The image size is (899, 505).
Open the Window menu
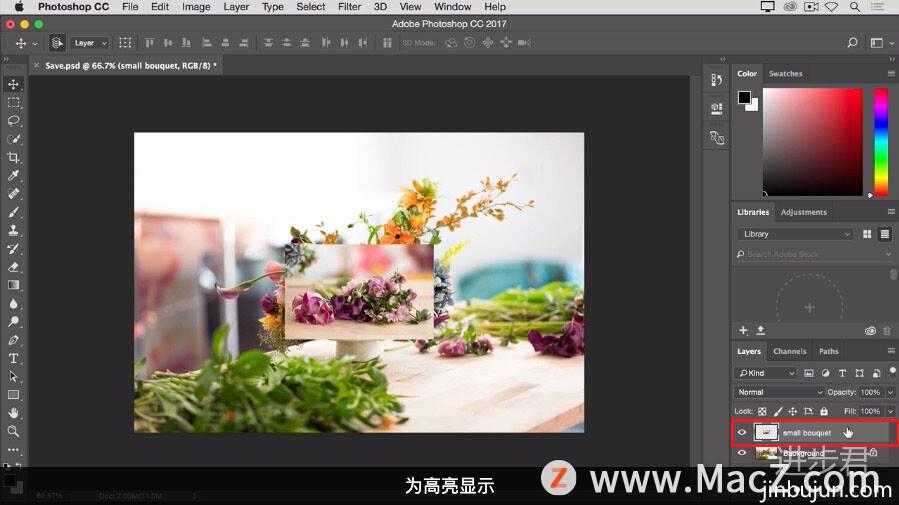pyautogui.click(x=452, y=7)
